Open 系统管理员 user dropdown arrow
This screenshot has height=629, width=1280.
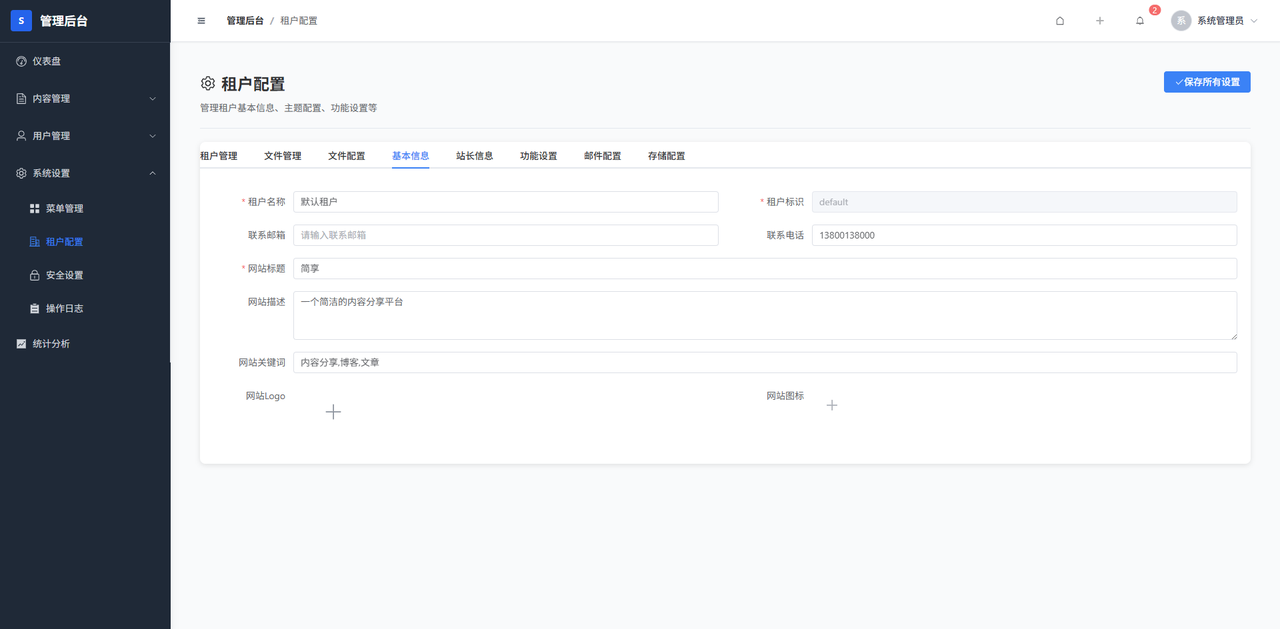tap(1254, 20)
